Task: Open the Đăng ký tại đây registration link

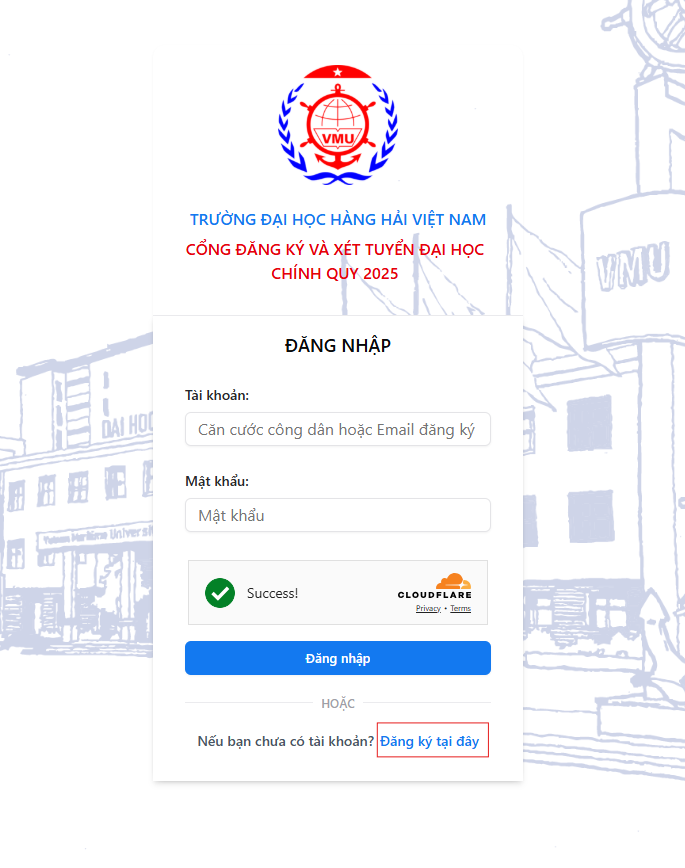Action: click(430, 741)
